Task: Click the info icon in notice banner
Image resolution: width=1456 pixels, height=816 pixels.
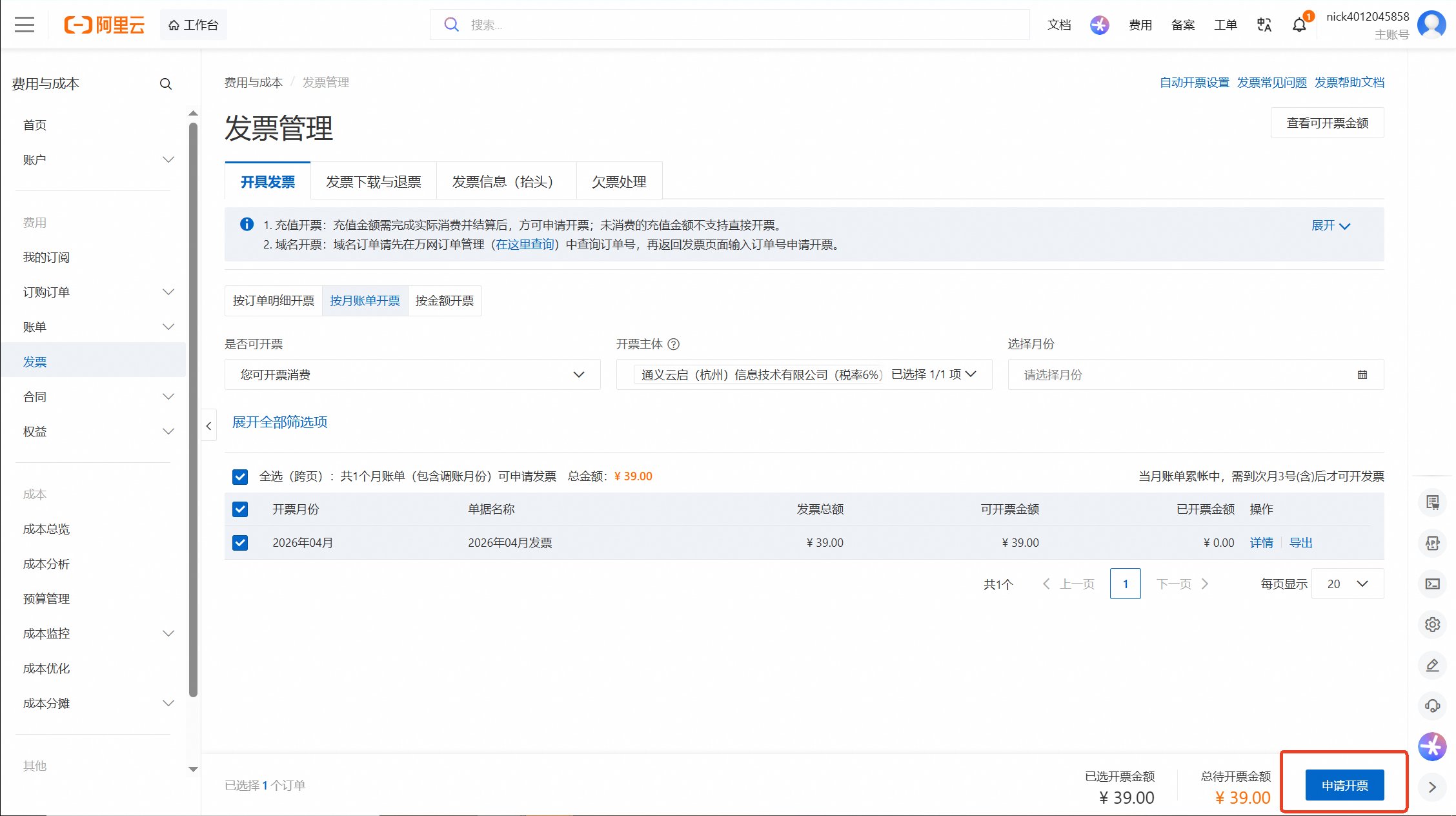Action: point(247,224)
